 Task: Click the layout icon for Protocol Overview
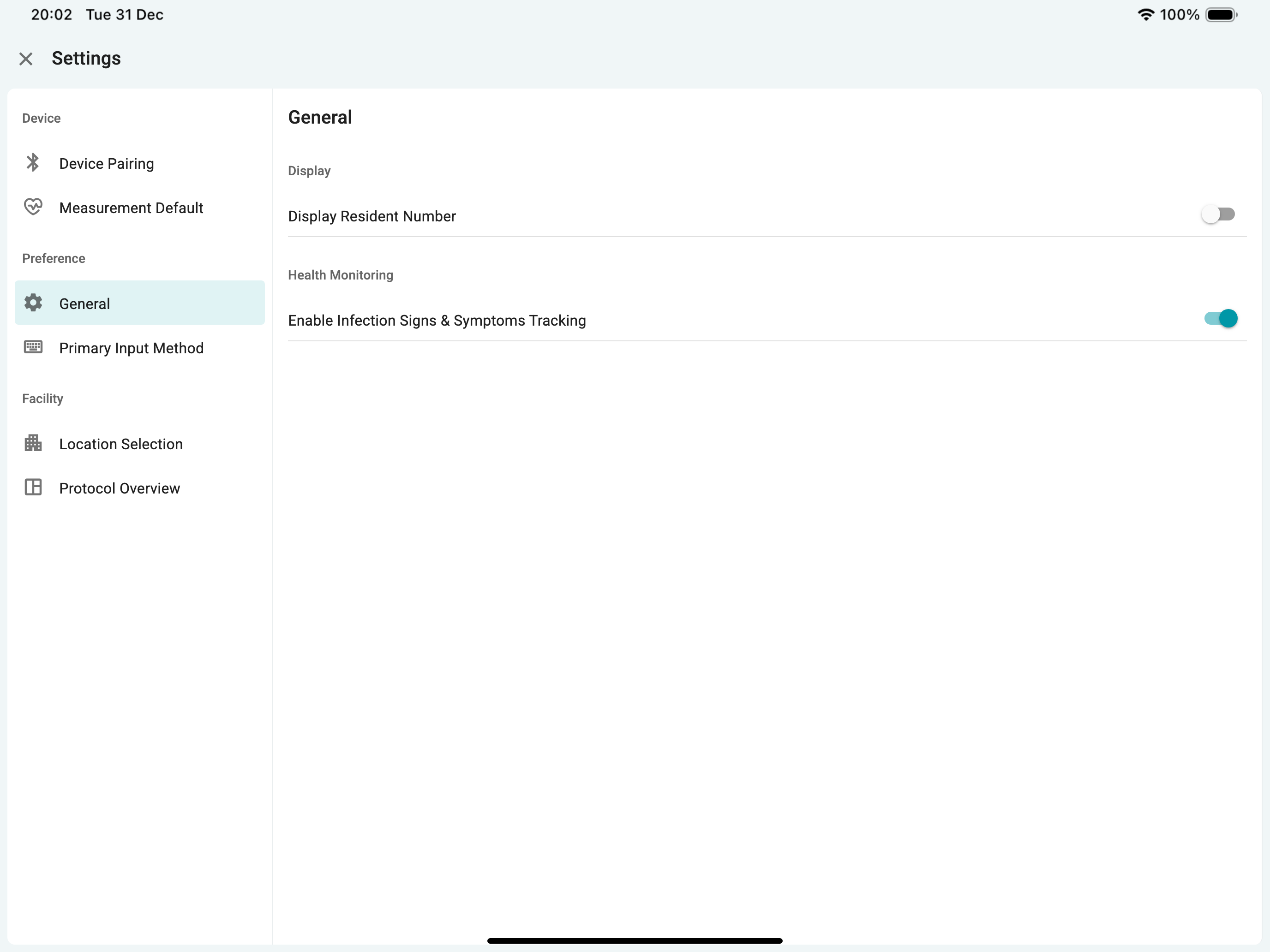(33, 487)
